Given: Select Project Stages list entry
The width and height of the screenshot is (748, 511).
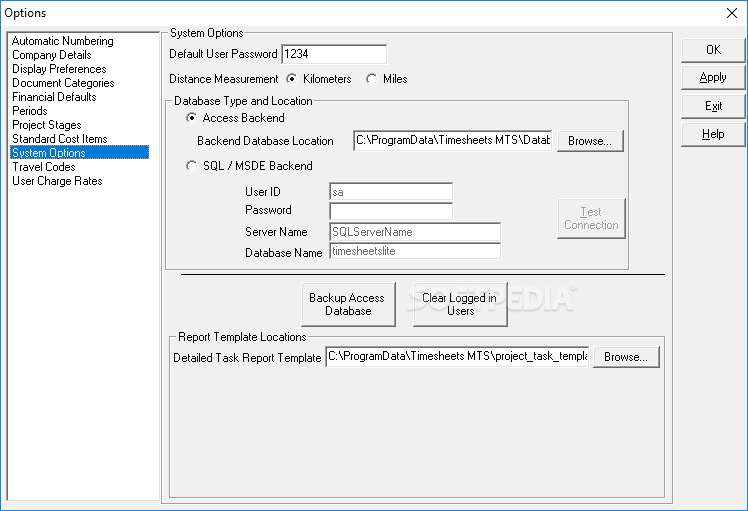Looking at the screenshot, I should [x=47, y=125].
